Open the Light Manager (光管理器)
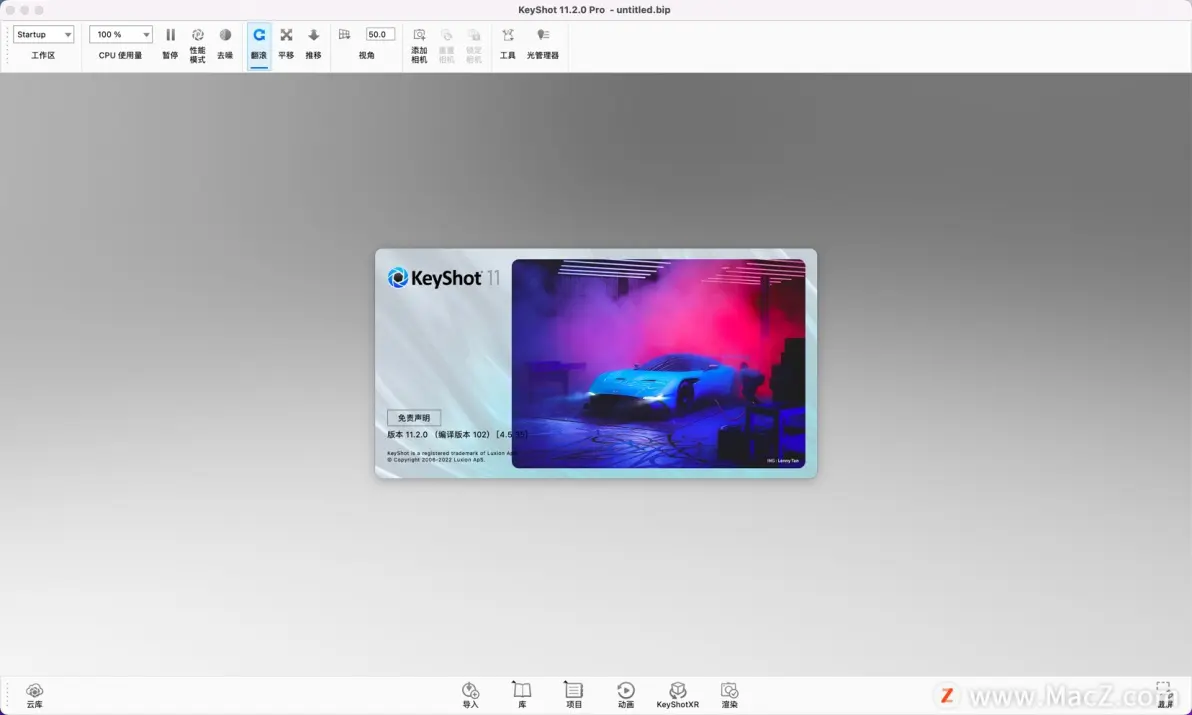1192x715 pixels. coord(543,35)
